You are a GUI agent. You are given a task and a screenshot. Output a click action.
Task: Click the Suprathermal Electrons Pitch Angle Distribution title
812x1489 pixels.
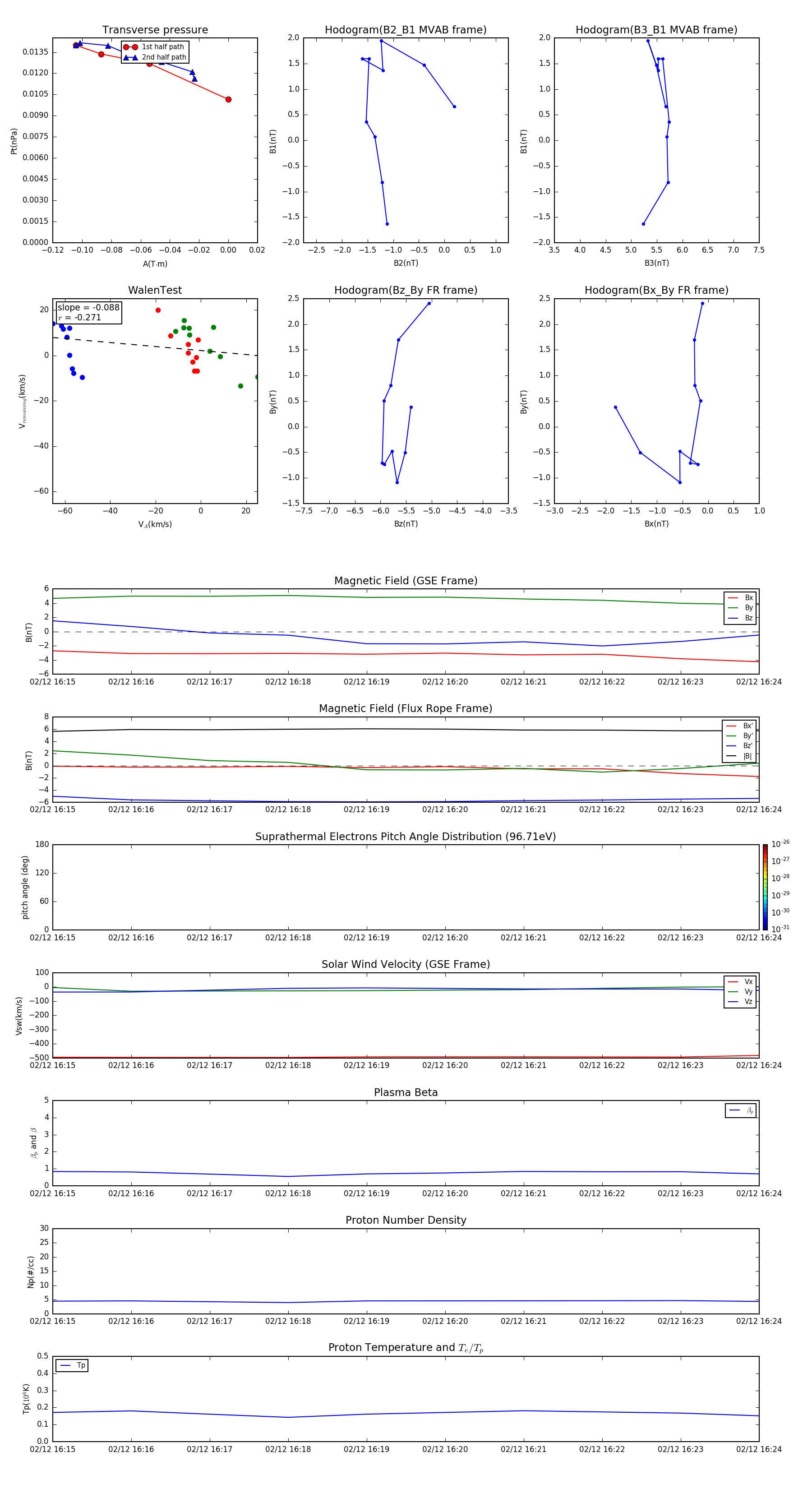[406, 837]
